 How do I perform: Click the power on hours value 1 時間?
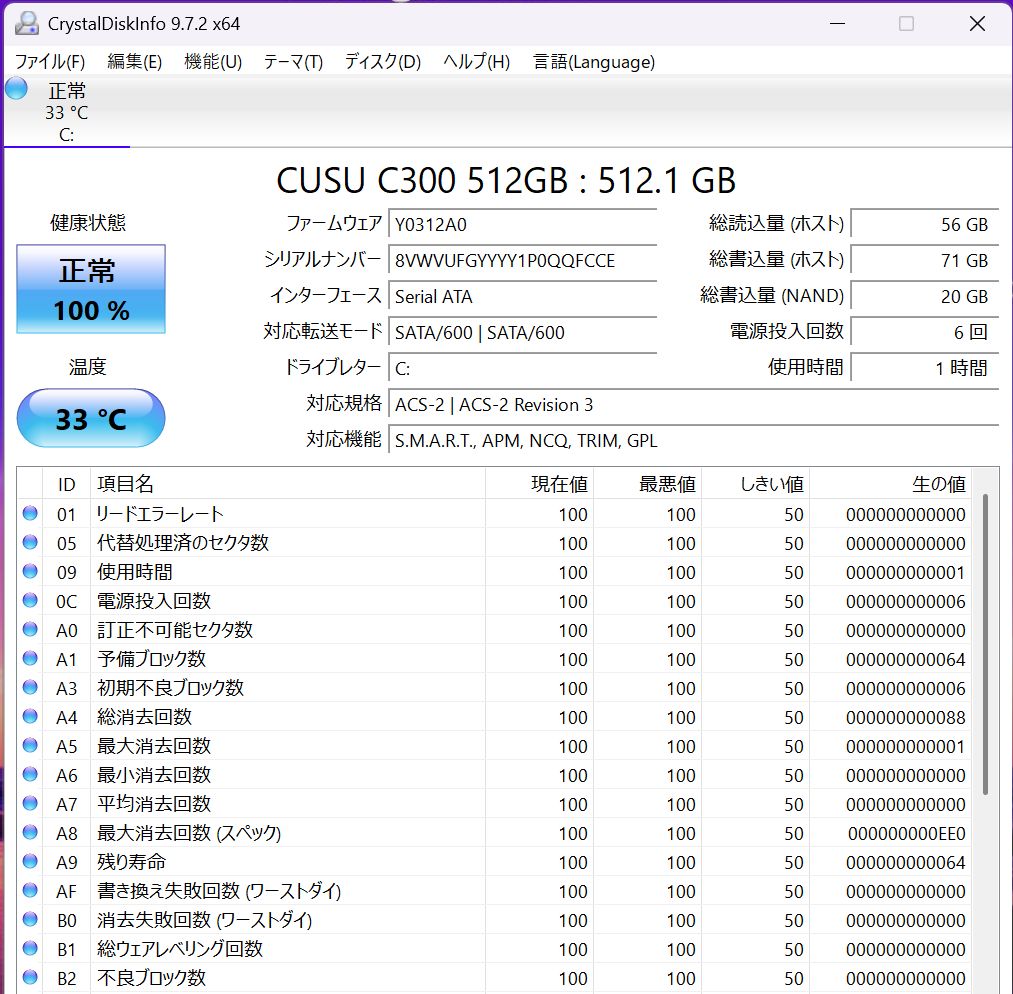point(924,368)
